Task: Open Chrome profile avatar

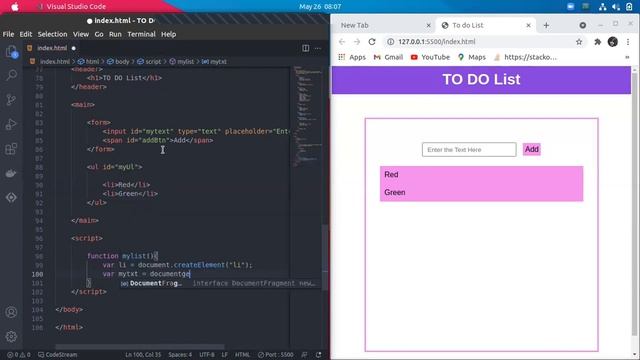Action: [x=613, y=42]
